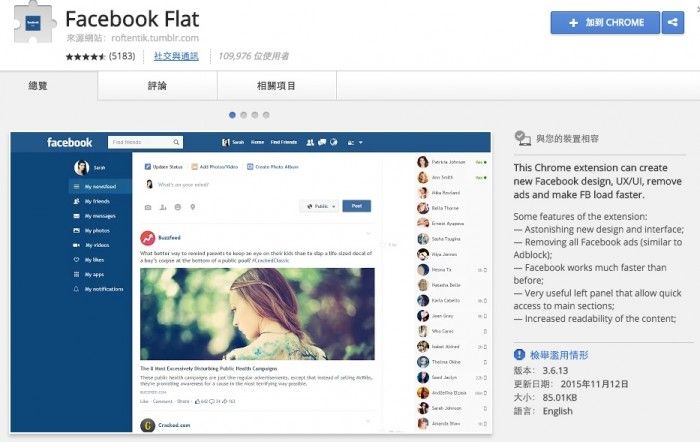Screen dimensions: 700x442
Task: Click the emoji feeling icon below the status box
Action: [x=178, y=207]
